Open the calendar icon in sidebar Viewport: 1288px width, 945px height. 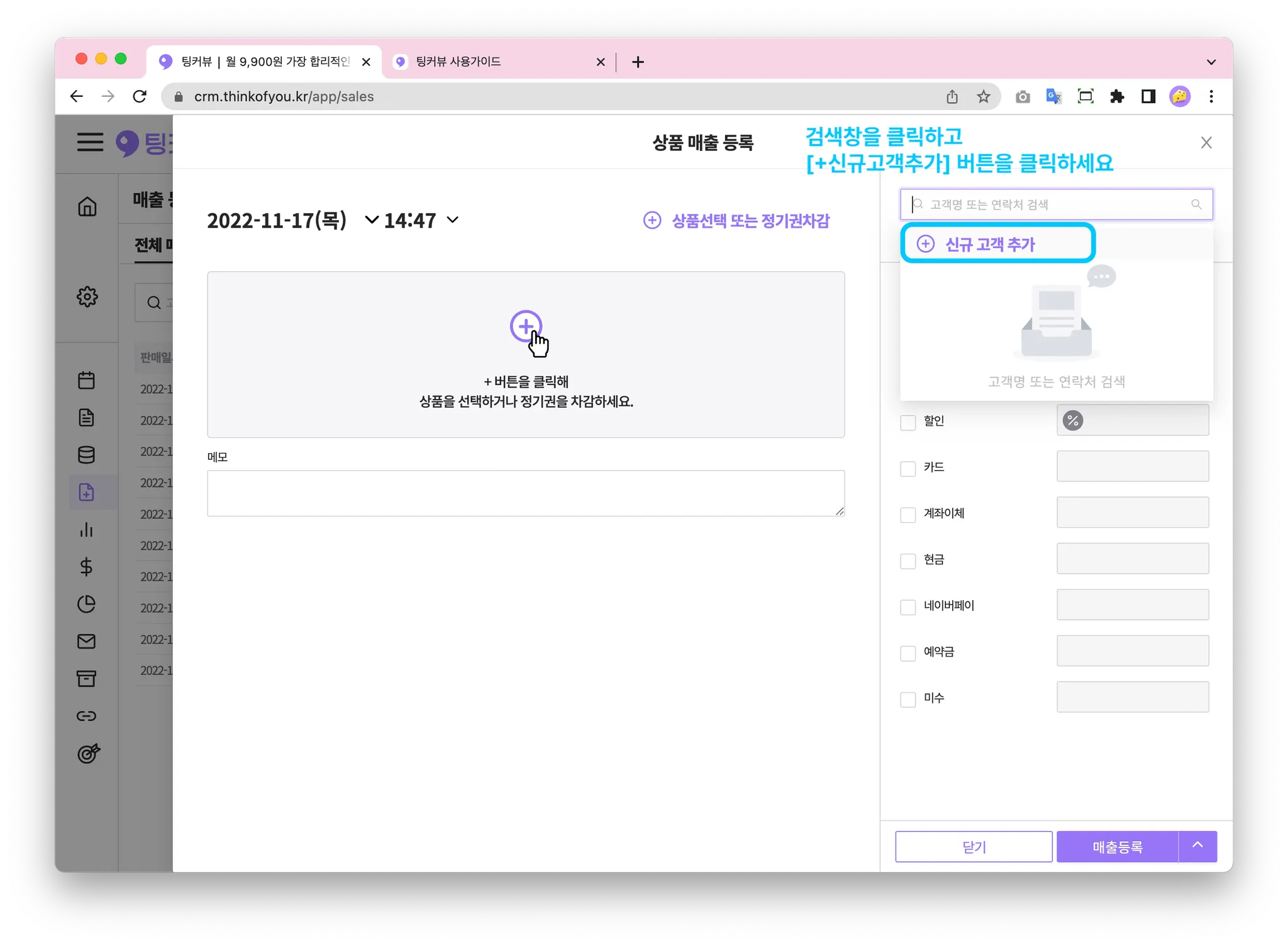click(87, 380)
